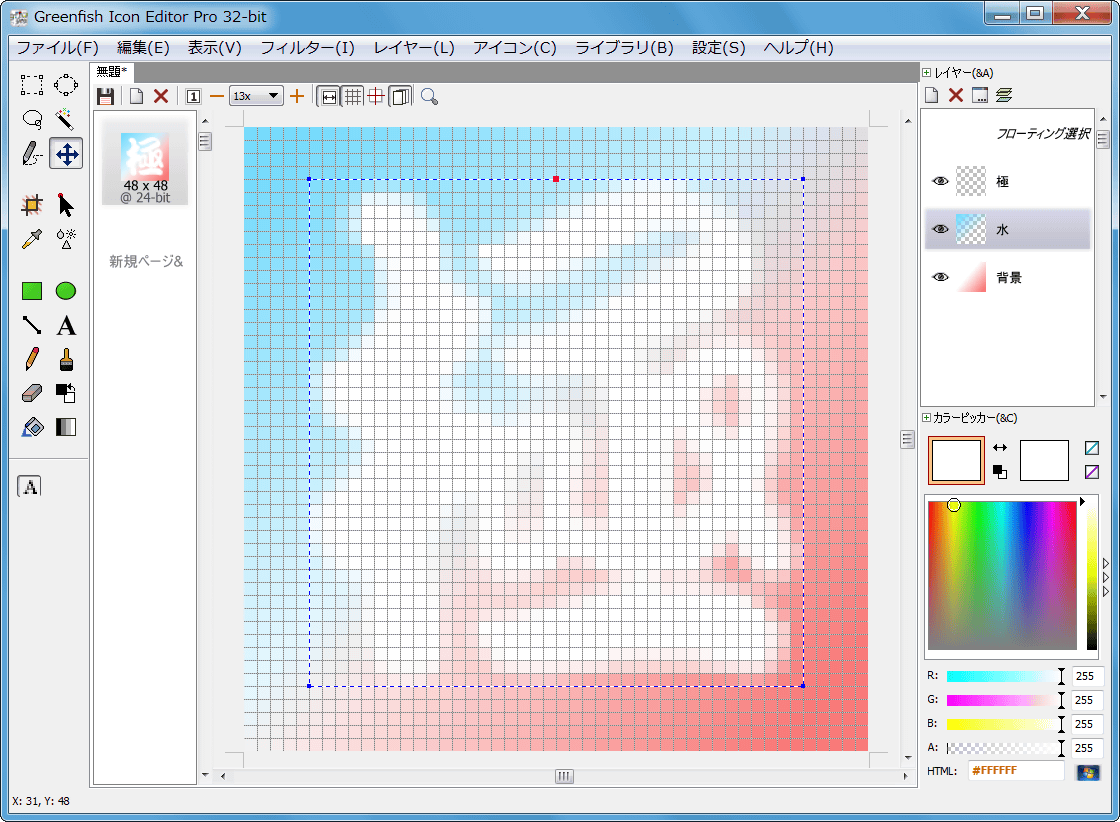
Task: Save the document with floppy icon
Action: [x=106, y=96]
